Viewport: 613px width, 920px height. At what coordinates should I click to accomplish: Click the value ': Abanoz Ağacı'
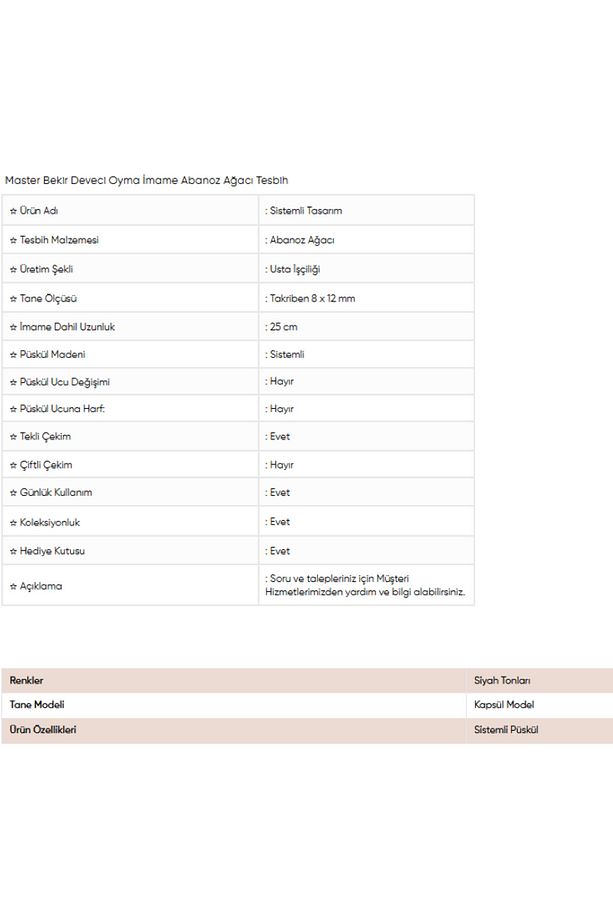300,240
